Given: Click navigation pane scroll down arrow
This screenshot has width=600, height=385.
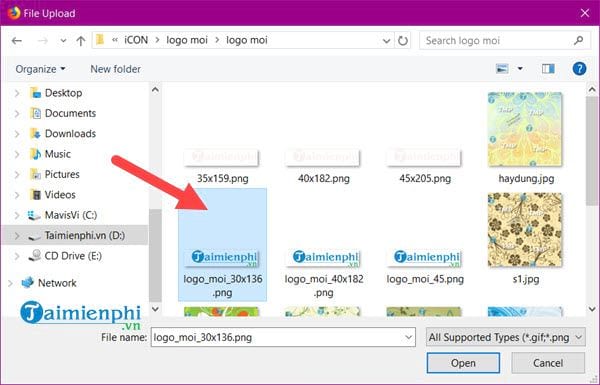Looking at the screenshot, I should tap(155, 309).
